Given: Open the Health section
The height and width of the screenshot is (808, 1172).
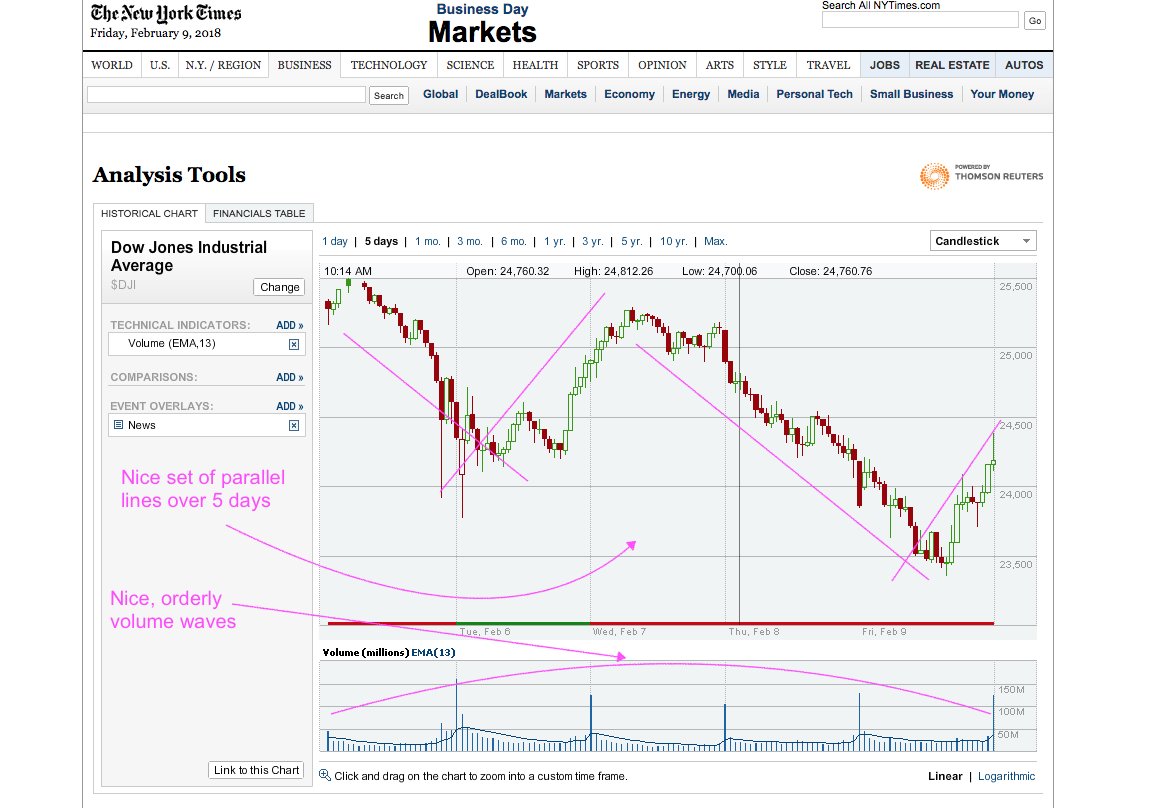Looking at the screenshot, I should click(x=535, y=65).
